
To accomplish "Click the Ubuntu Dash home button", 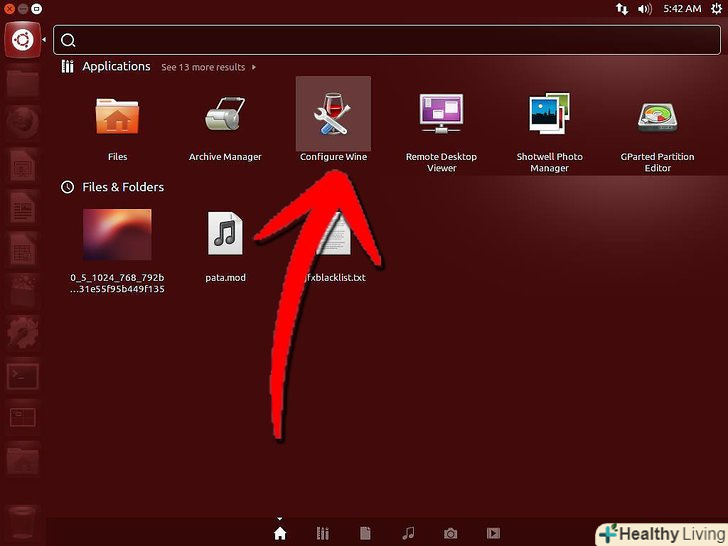I will (22, 40).
